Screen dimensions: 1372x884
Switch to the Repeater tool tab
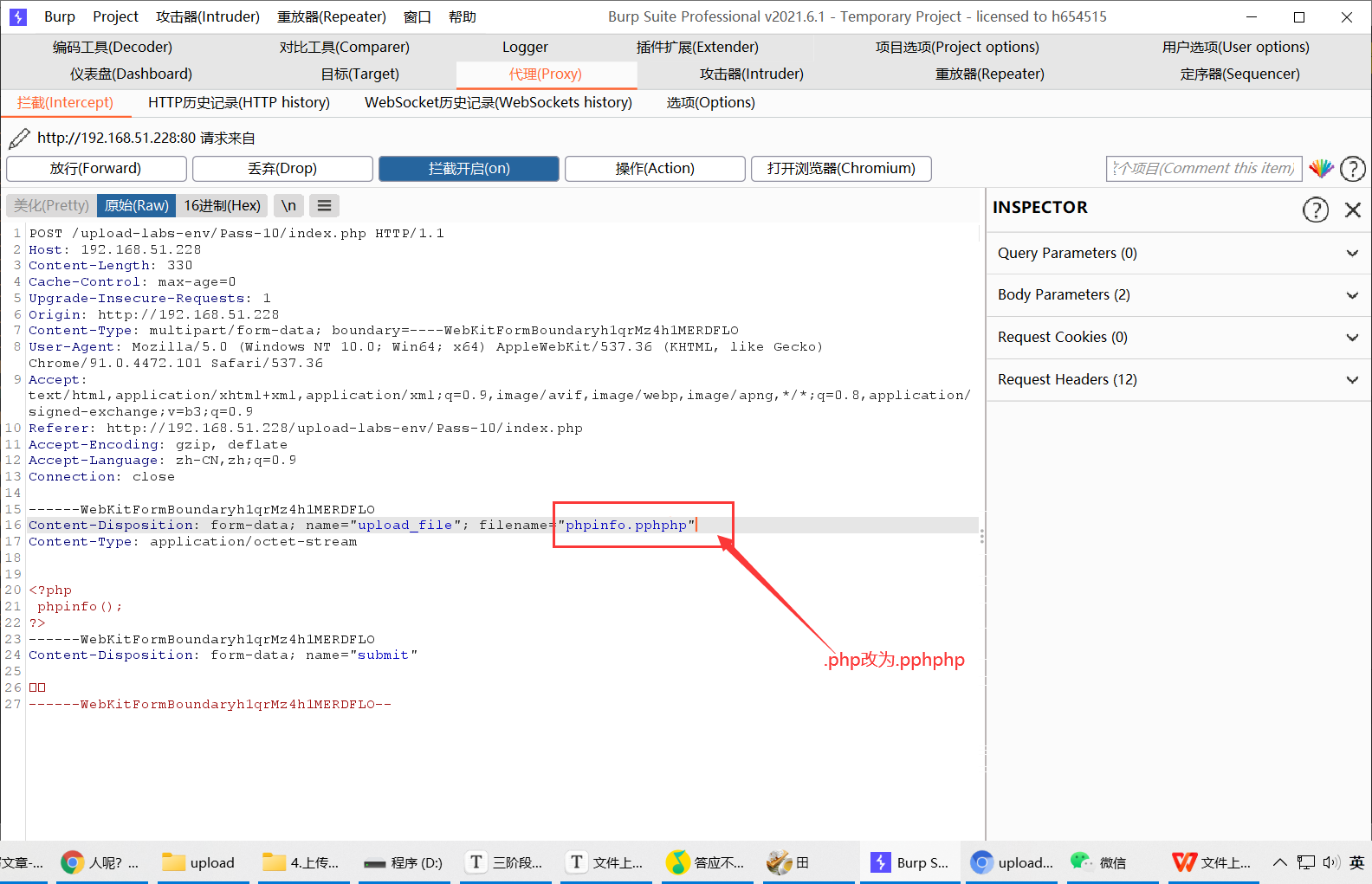click(990, 74)
